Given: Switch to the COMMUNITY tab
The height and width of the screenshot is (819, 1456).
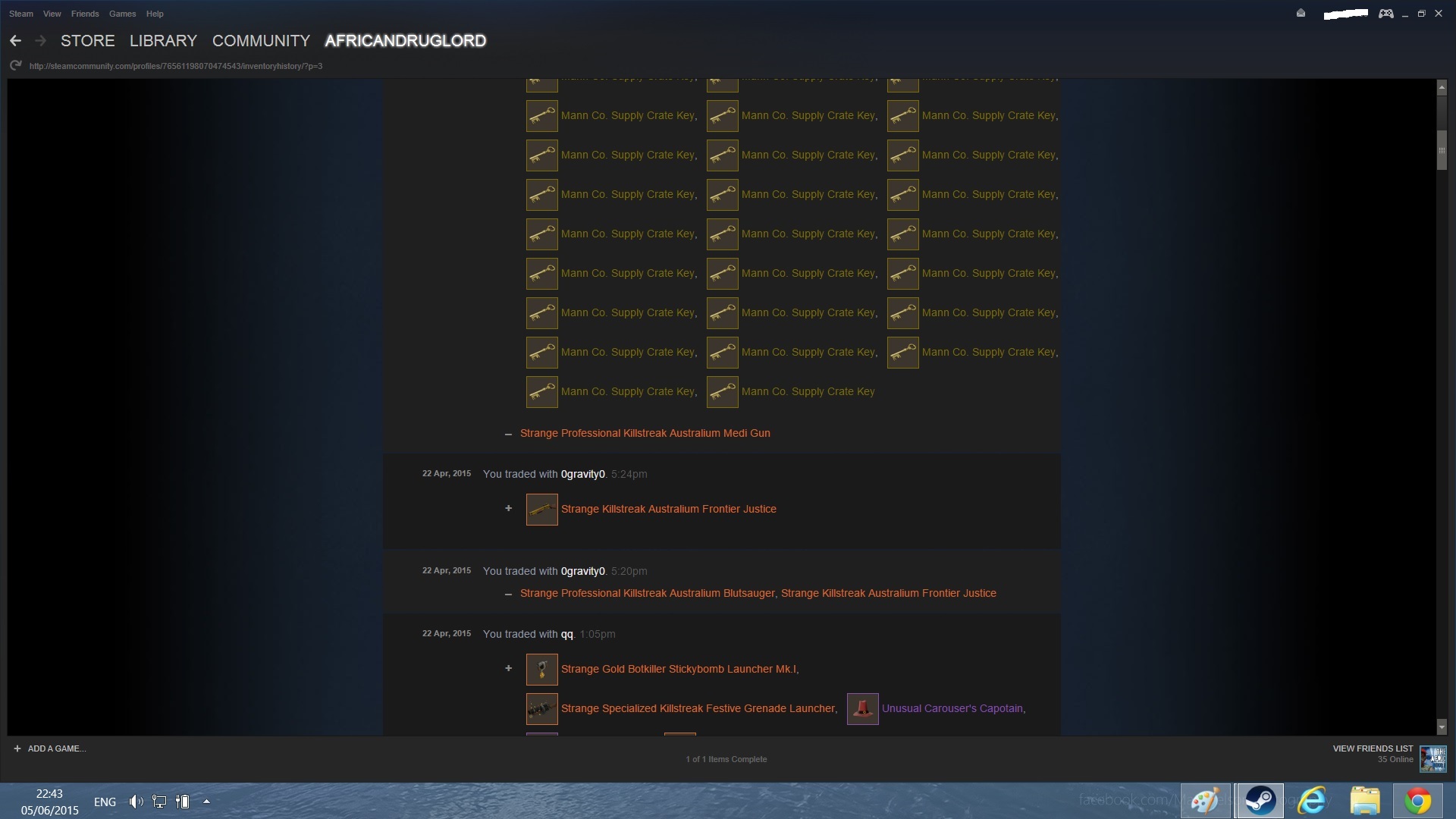Looking at the screenshot, I should point(261,41).
